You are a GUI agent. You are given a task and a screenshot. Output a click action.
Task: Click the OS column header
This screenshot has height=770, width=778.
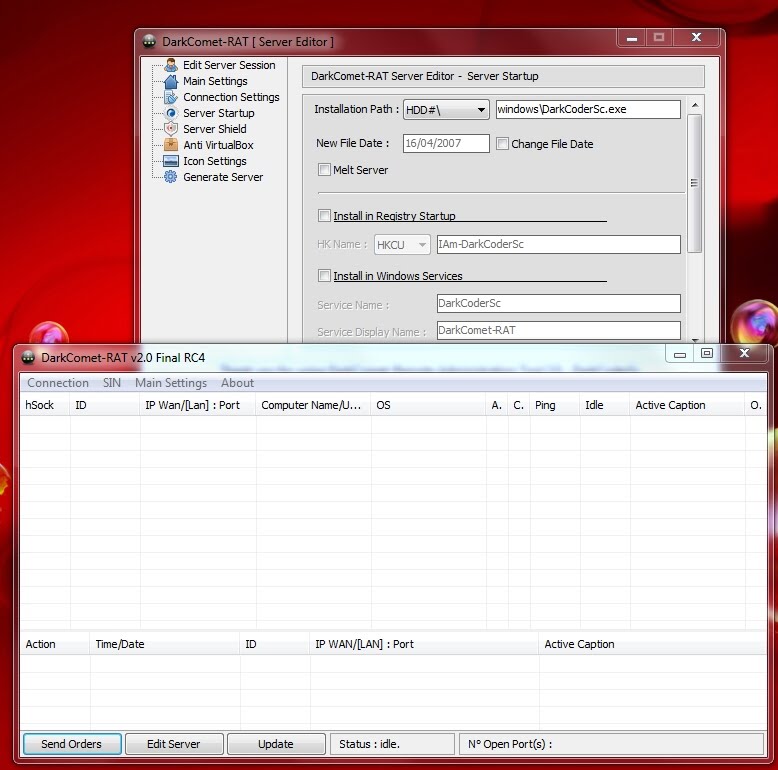428,405
